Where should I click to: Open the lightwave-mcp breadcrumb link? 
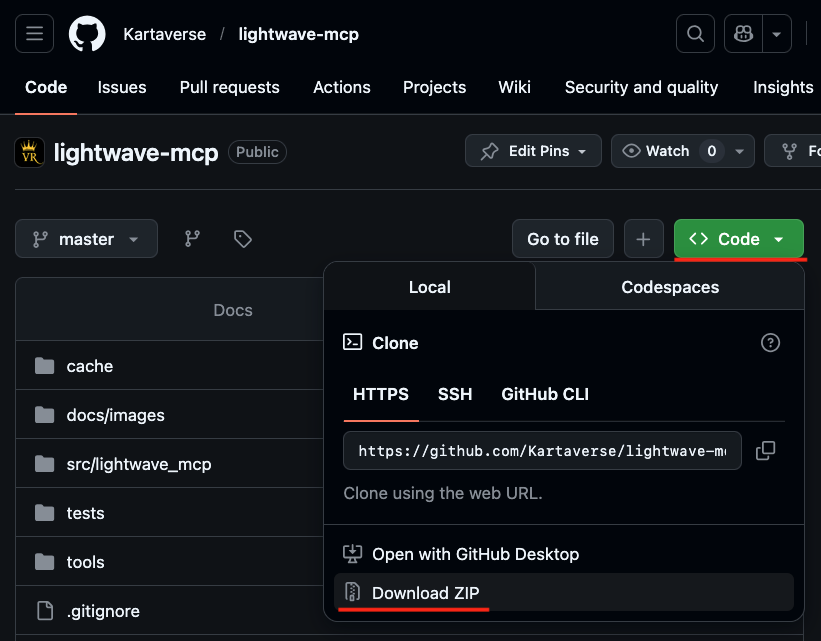point(298,35)
